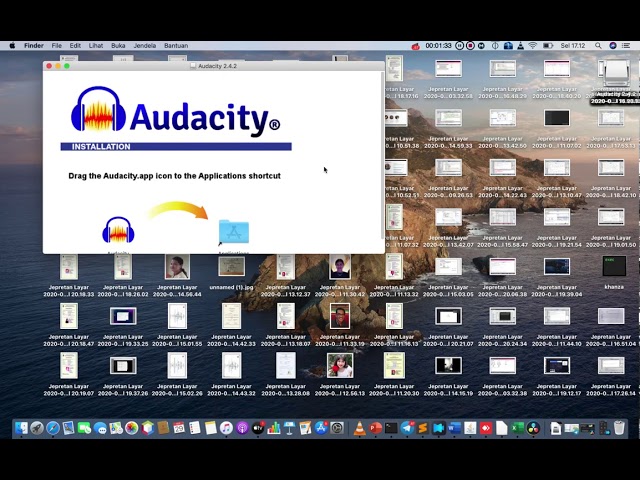Select the Audacity disk image on the desktop
Image resolution: width=640 pixels, height=480 pixels.
click(x=616, y=72)
